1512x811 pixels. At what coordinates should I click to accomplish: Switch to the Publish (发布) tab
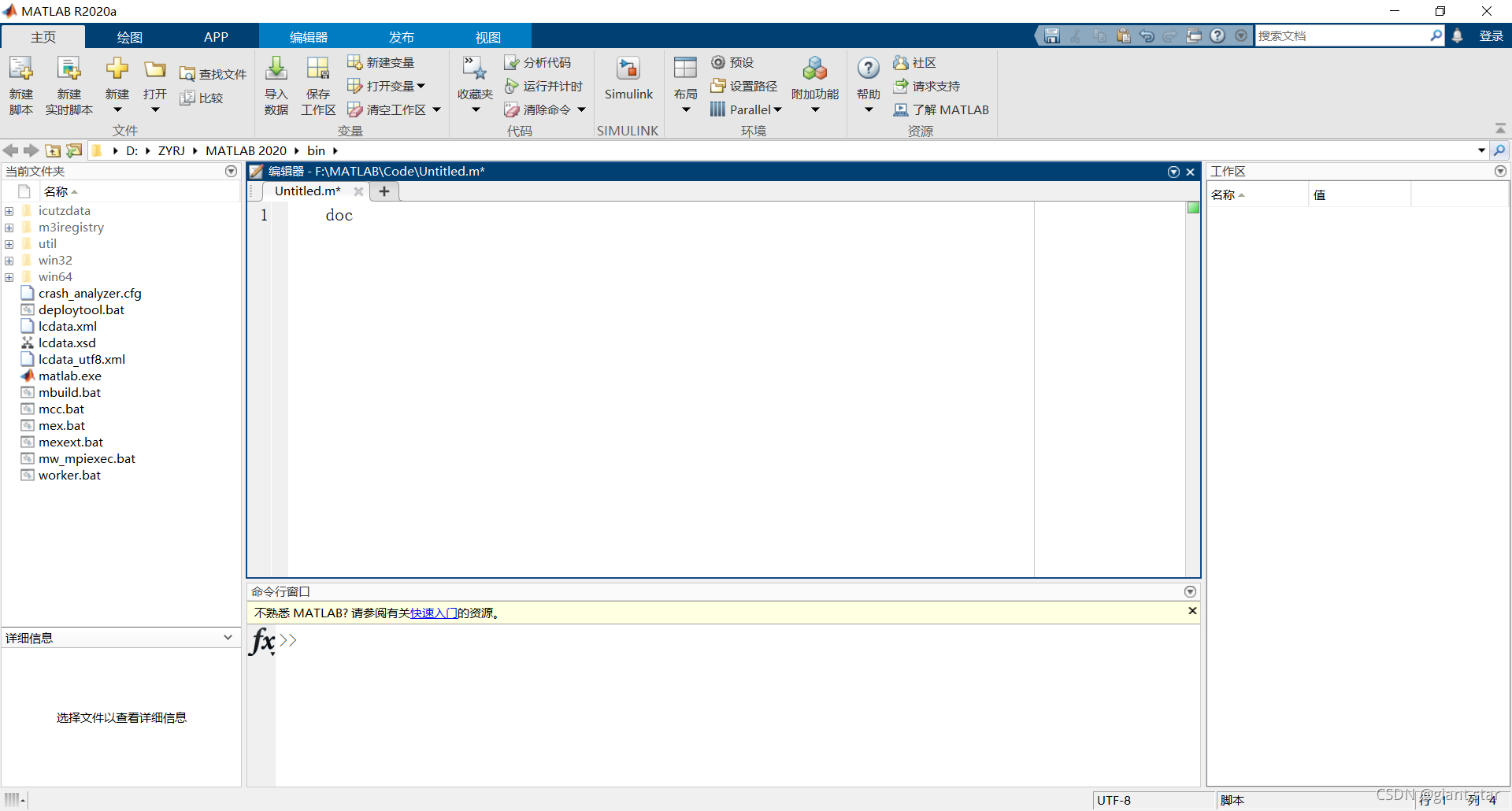(401, 37)
